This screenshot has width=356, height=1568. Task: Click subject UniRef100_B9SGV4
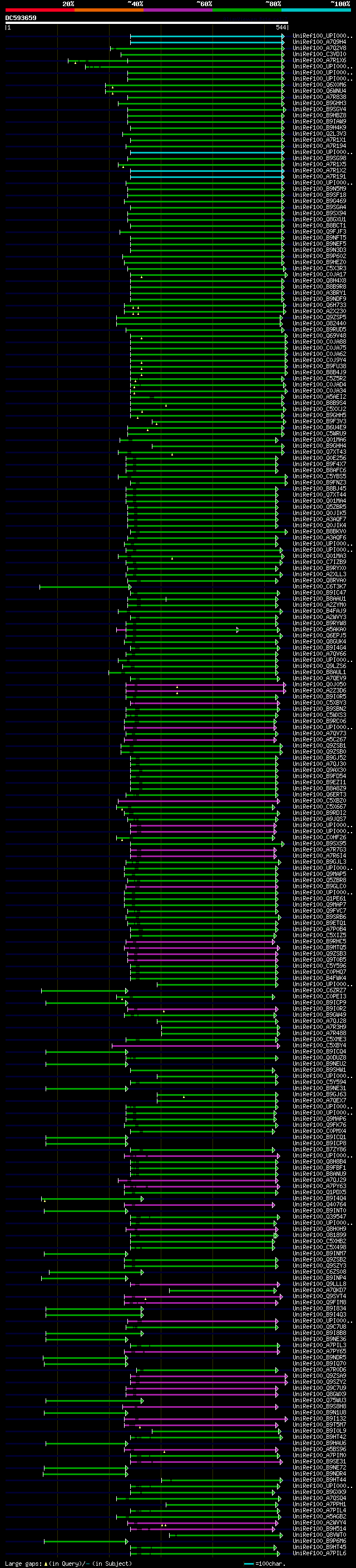tap(319, 110)
